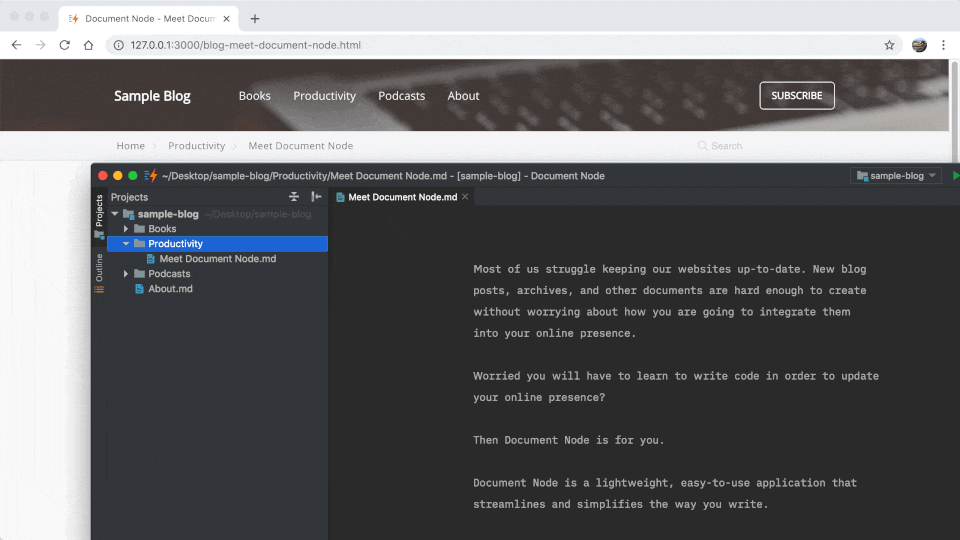Open a new browser tab
Image resolution: width=960 pixels, height=540 pixels.
(x=255, y=18)
